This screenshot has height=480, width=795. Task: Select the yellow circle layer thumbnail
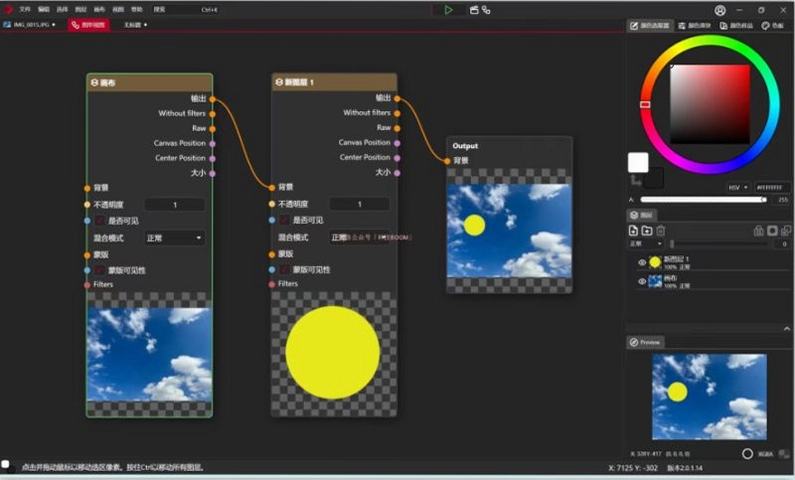[x=655, y=263]
